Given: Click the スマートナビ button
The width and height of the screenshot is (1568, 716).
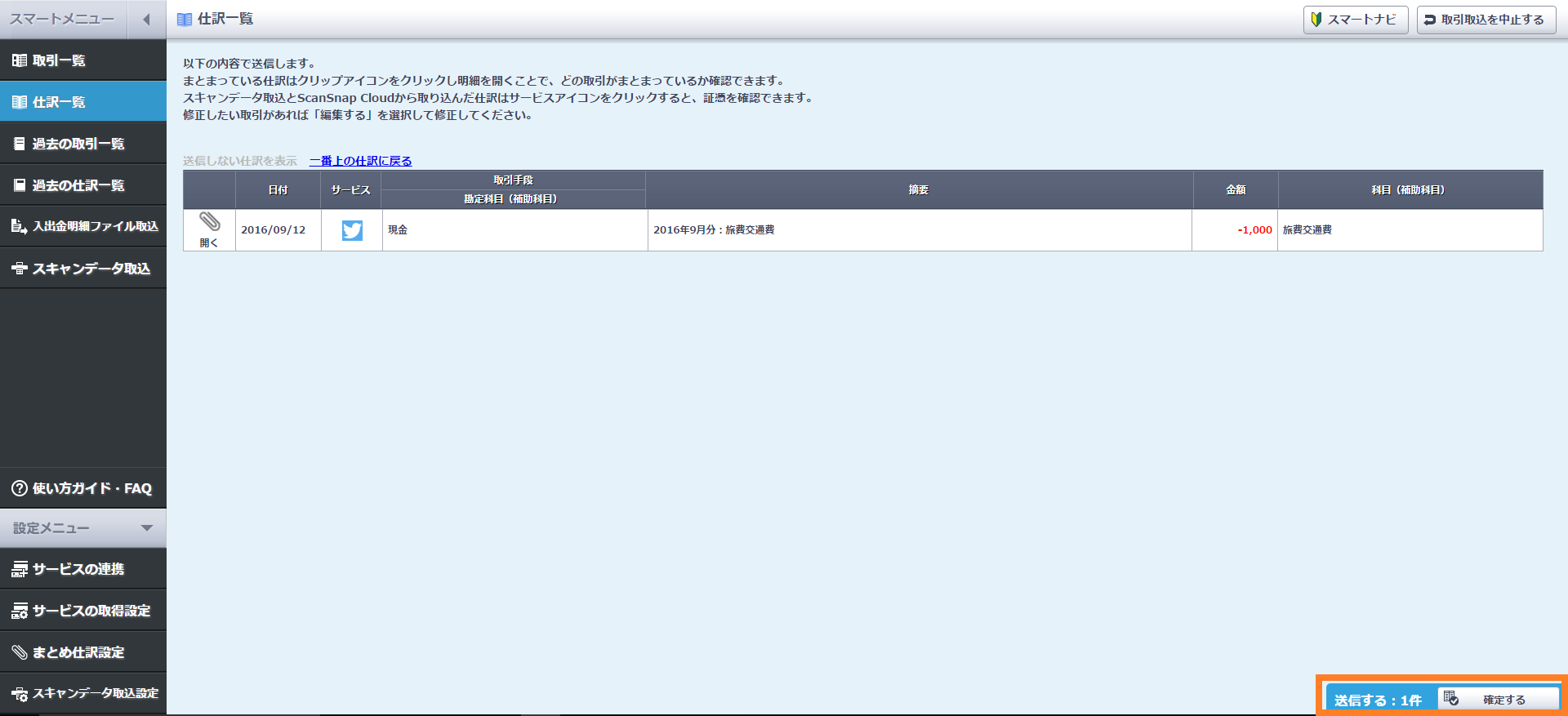Looking at the screenshot, I should coord(1356,20).
